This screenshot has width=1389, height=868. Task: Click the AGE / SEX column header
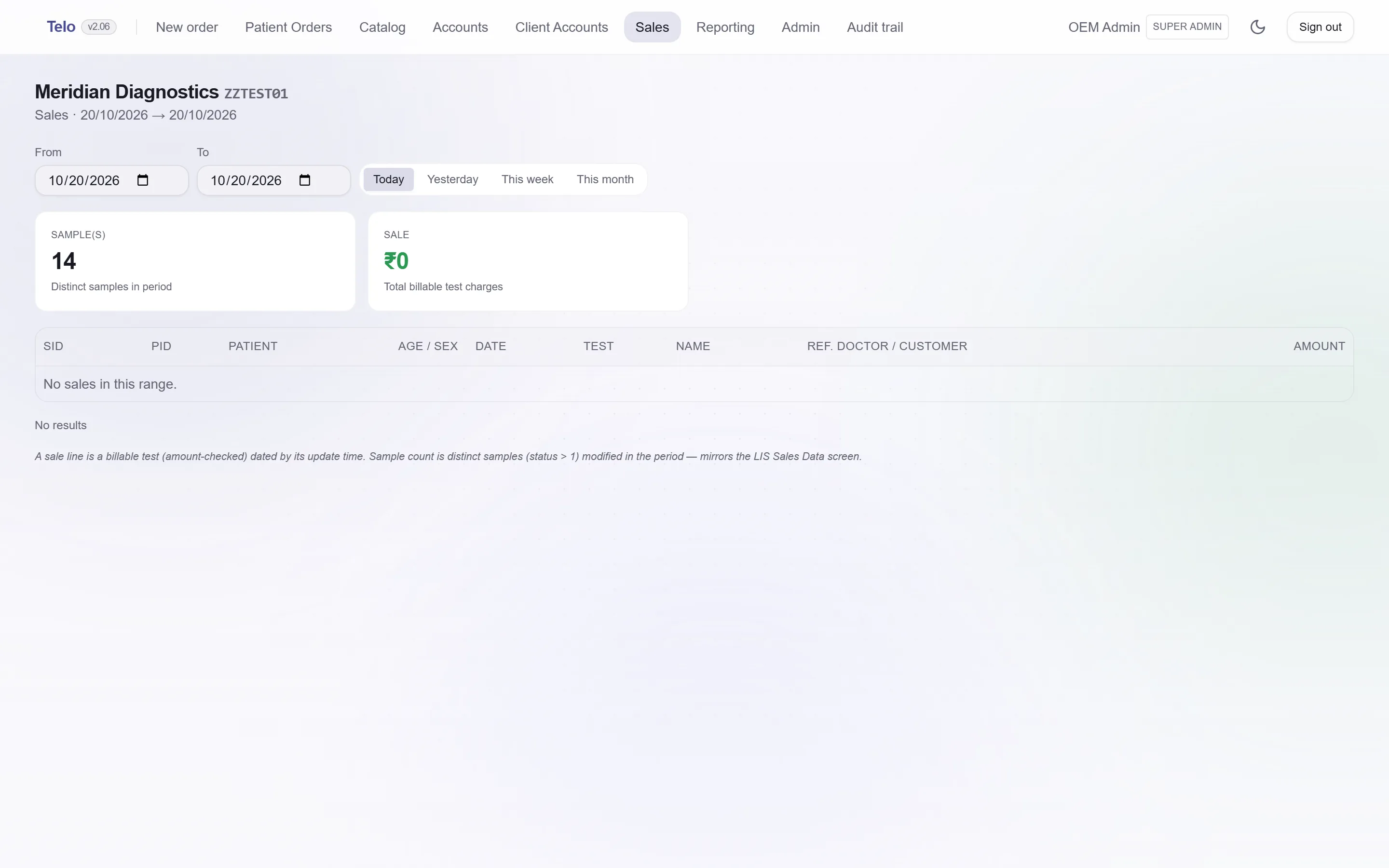pos(428,346)
